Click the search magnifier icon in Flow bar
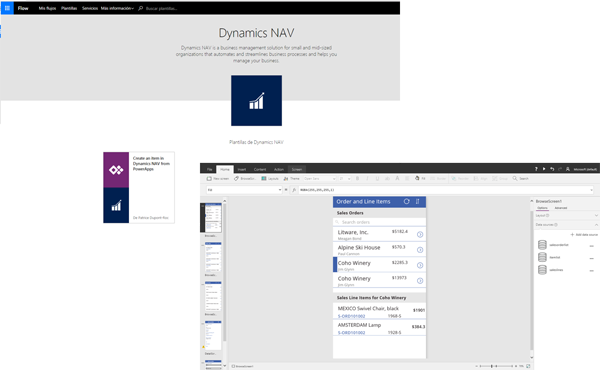This screenshot has width=600, height=370. pyautogui.click(x=140, y=8)
